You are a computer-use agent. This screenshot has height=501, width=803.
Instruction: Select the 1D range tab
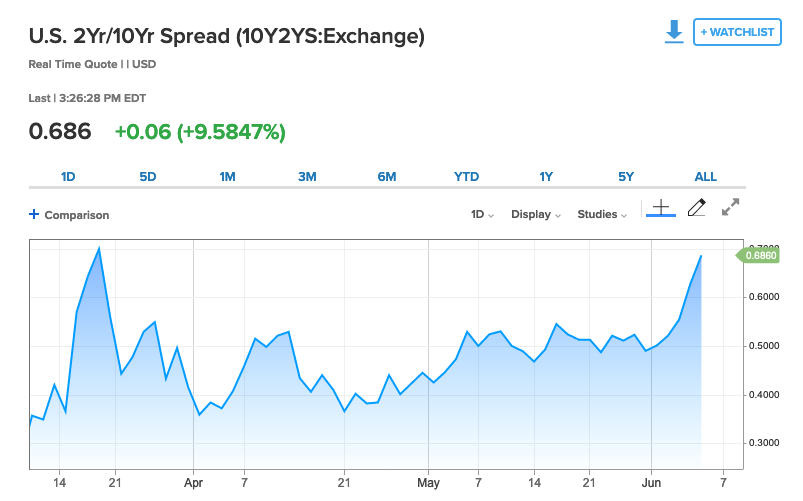click(x=68, y=177)
